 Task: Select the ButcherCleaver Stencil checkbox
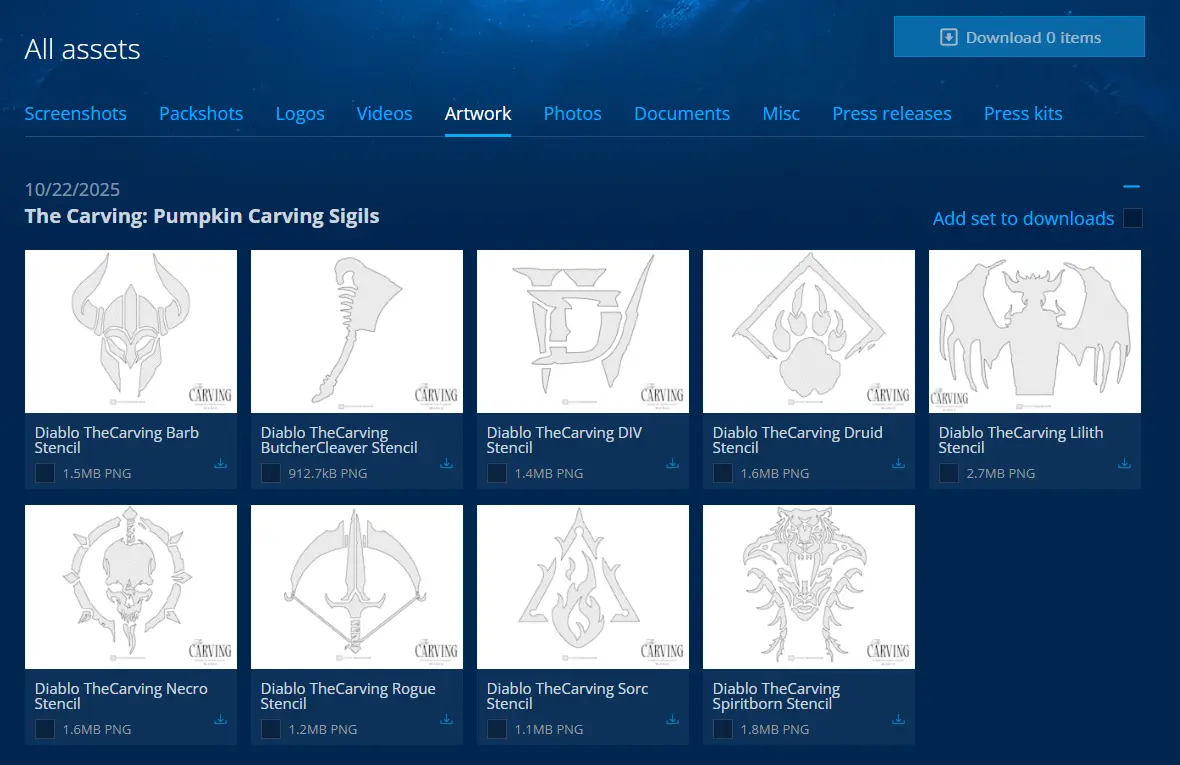[x=271, y=473]
